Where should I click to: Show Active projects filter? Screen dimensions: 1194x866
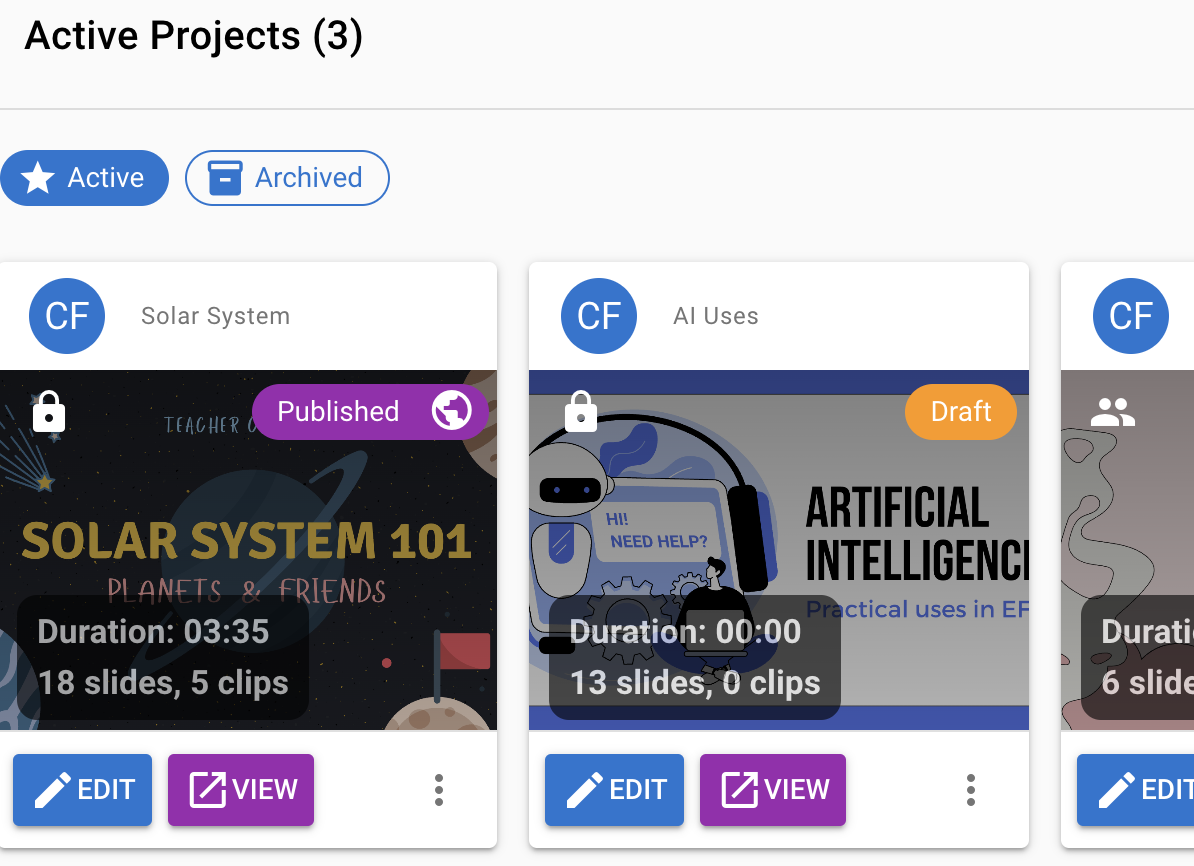[x=84, y=178]
